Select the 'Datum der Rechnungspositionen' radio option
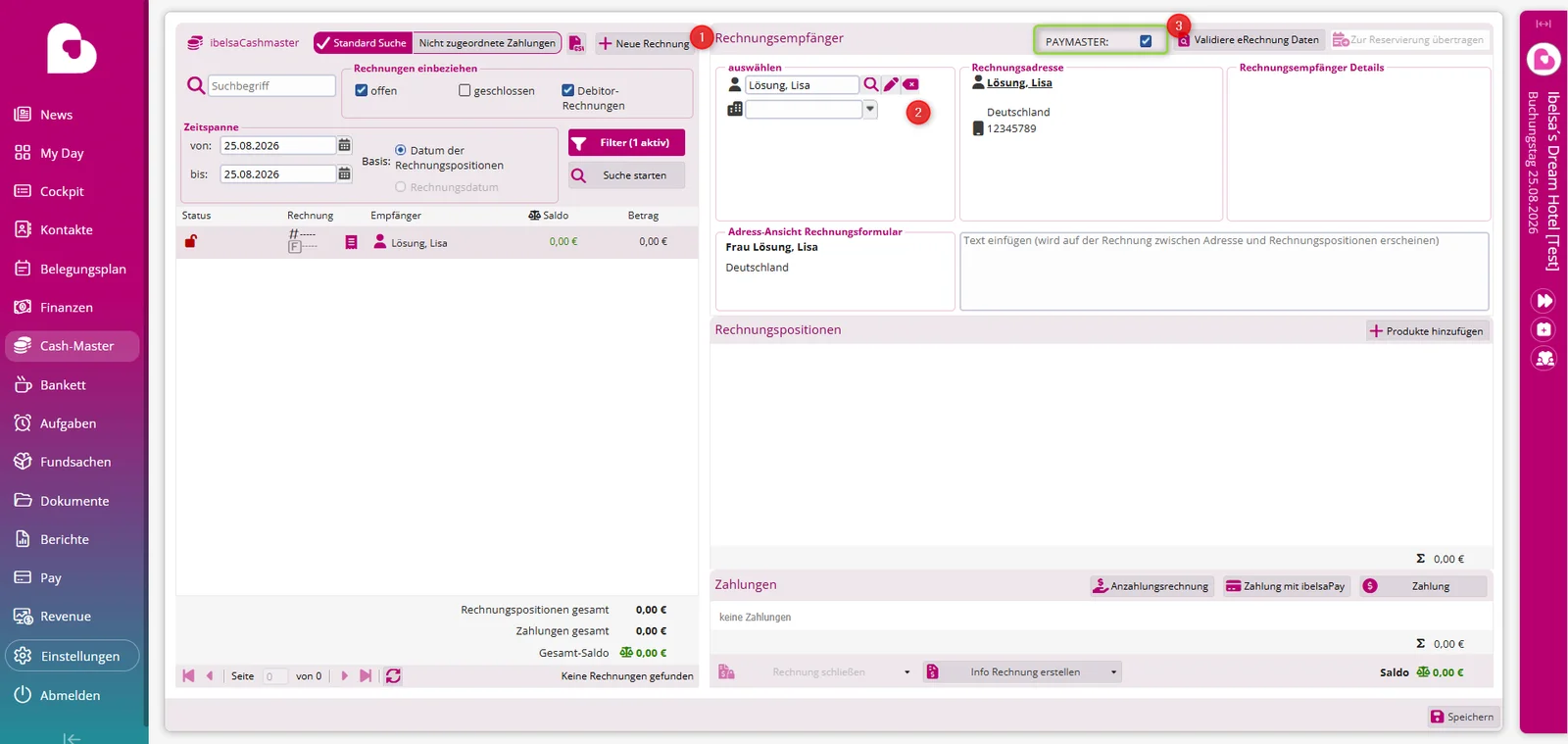 (x=400, y=150)
